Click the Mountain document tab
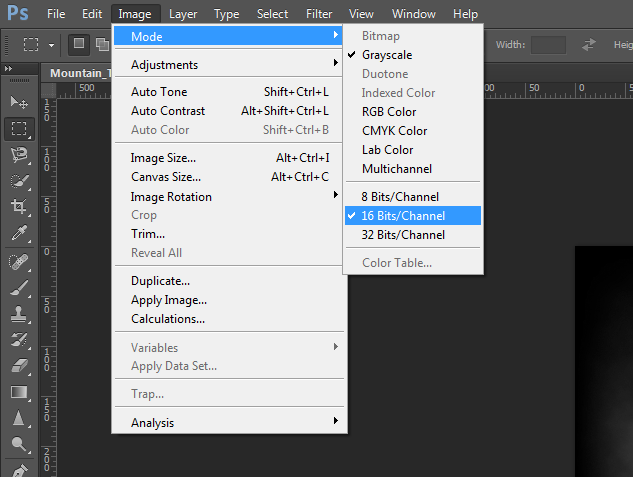 [x=77, y=73]
